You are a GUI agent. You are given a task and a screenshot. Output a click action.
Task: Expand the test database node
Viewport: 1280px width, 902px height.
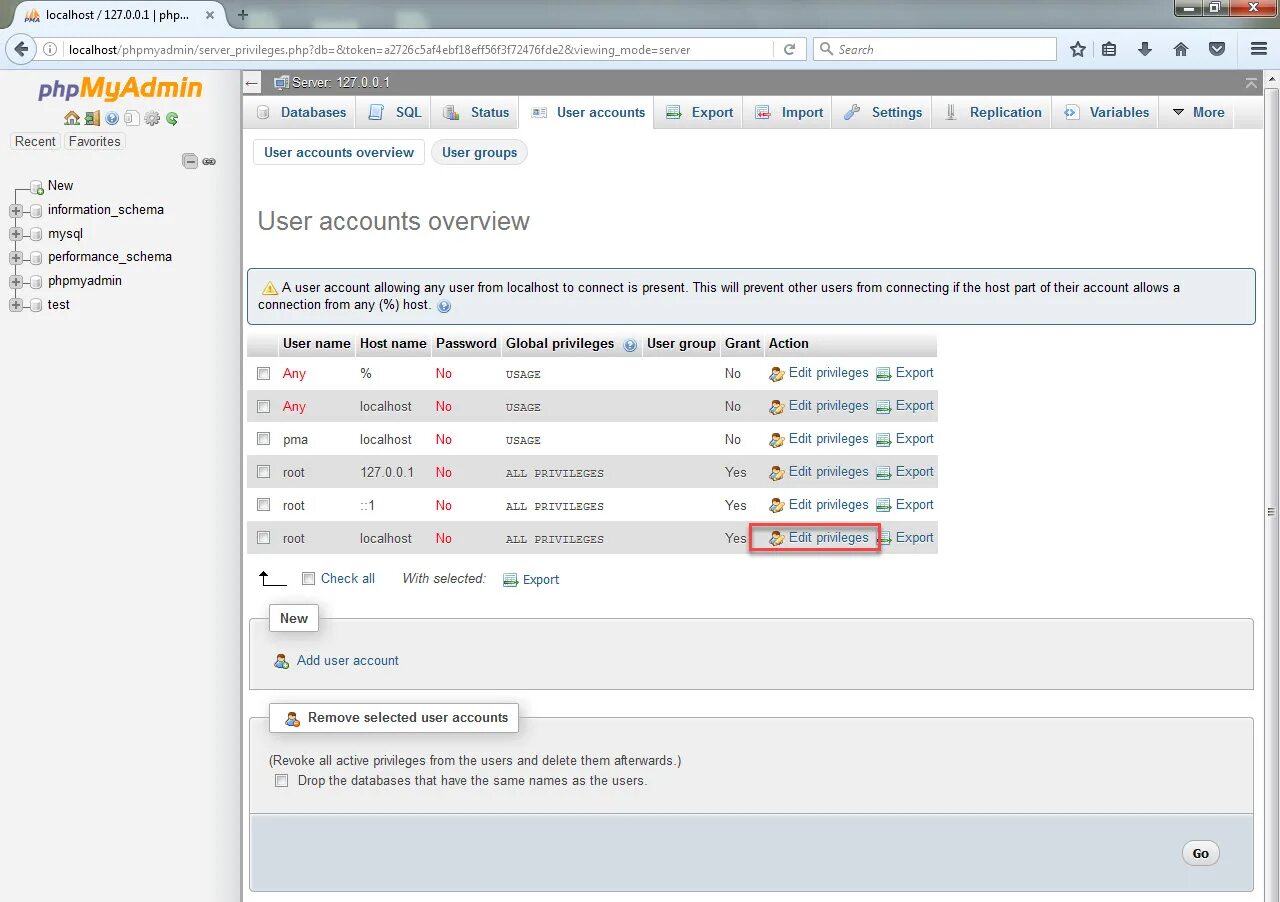point(15,305)
